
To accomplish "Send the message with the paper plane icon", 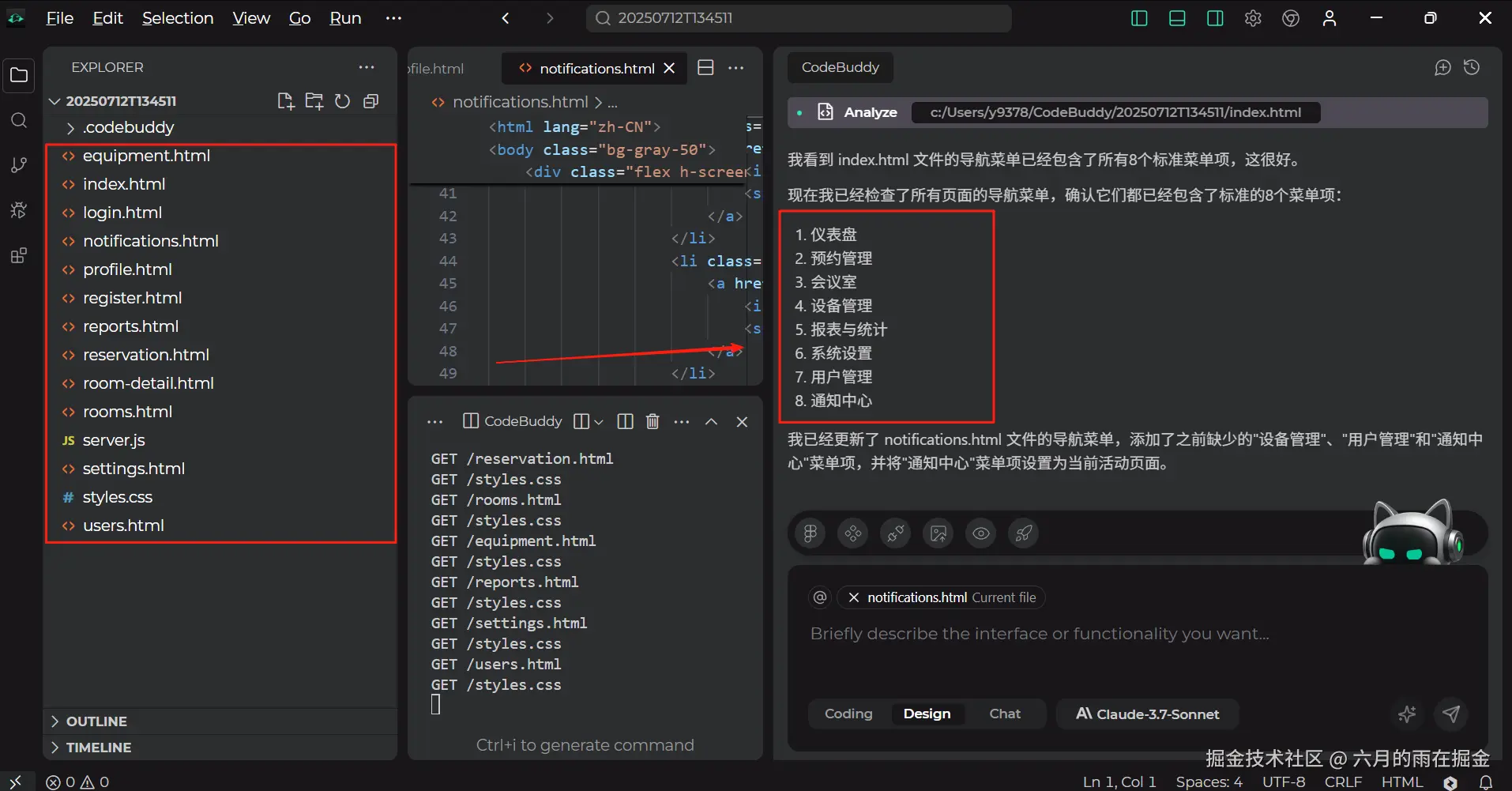I will [1451, 714].
